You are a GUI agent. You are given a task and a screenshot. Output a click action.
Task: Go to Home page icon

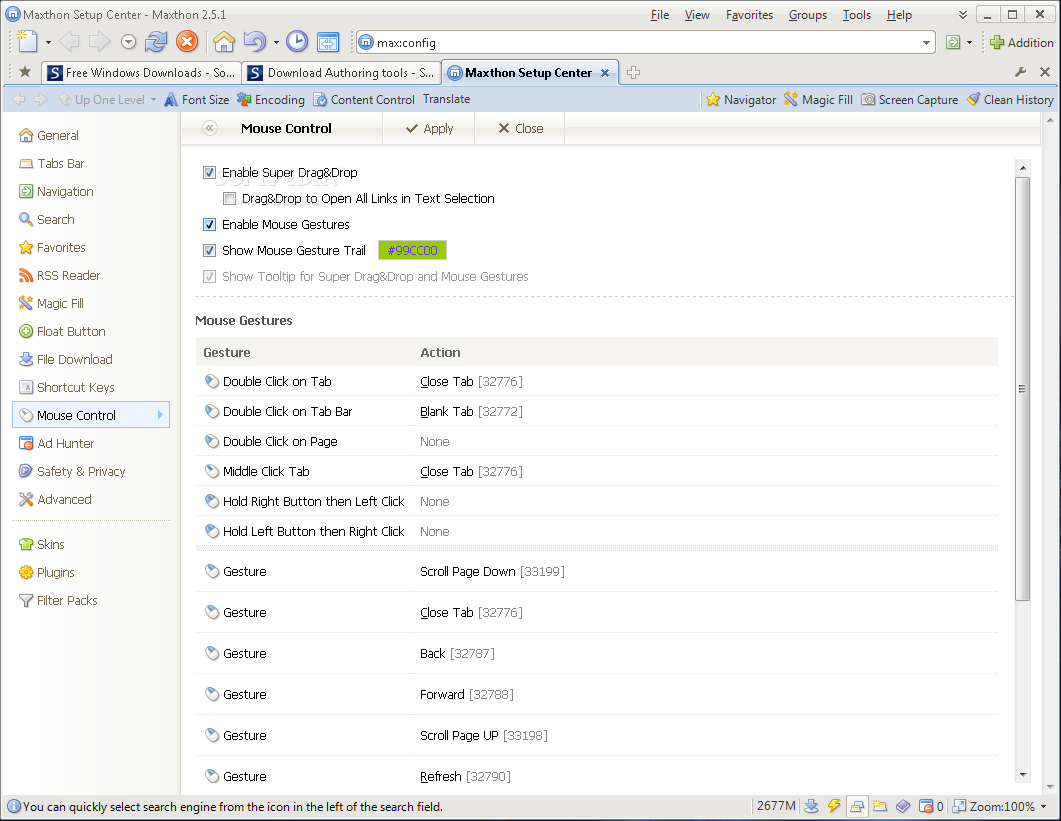click(x=224, y=42)
